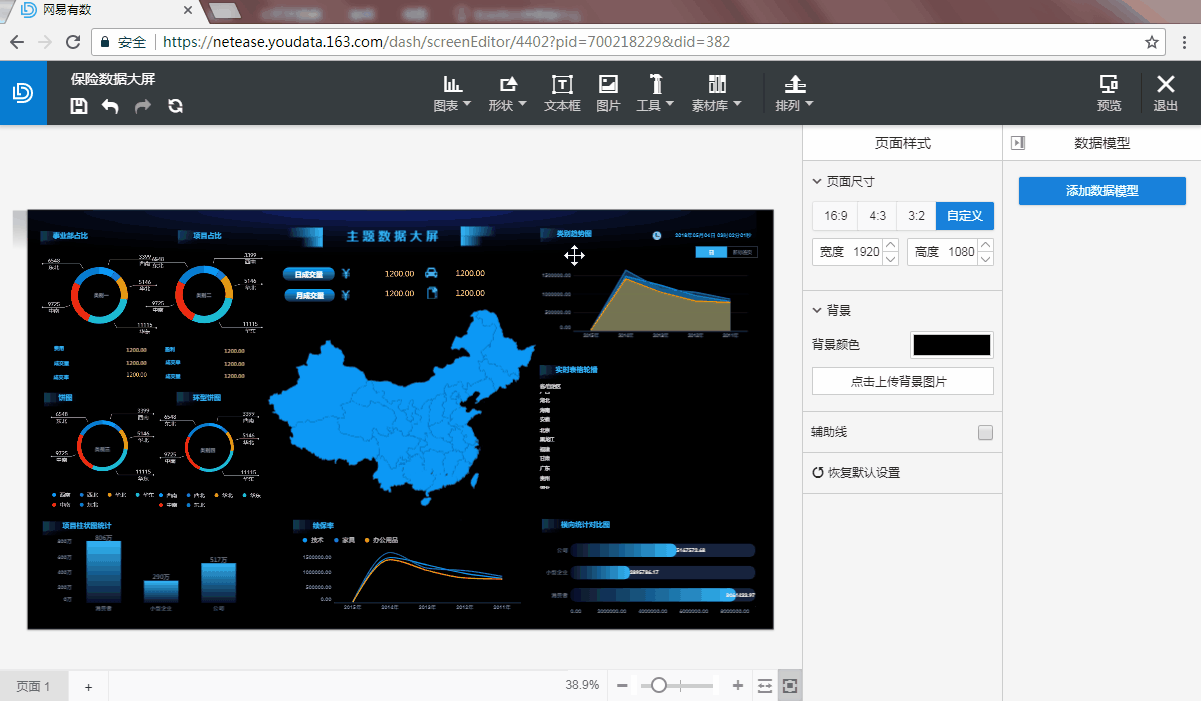
Task: Refresh the dashboard via the circular arrows icon
Action: point(175,106)
